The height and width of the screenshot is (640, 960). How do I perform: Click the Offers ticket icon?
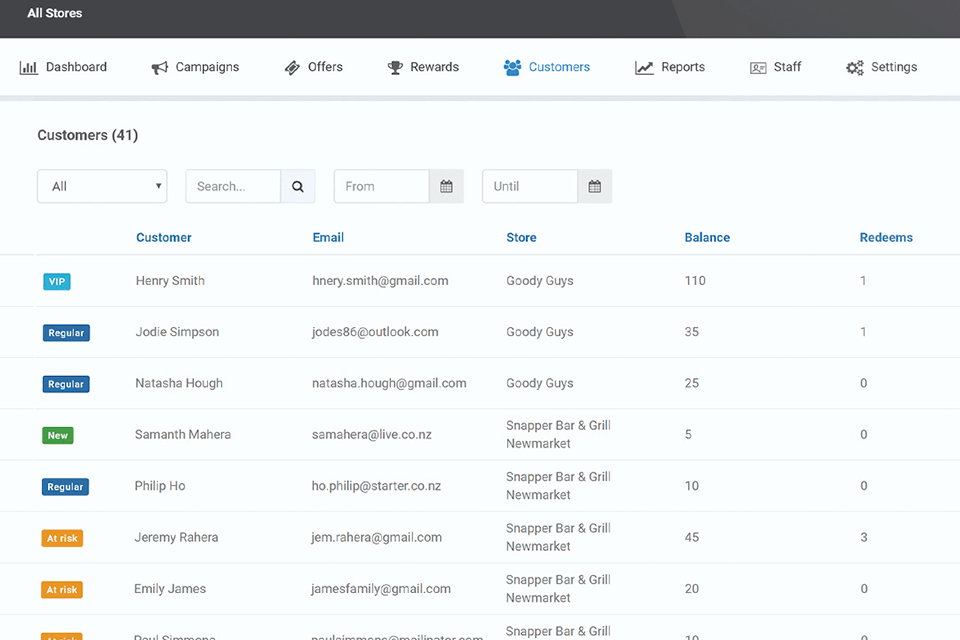(292, 68)
